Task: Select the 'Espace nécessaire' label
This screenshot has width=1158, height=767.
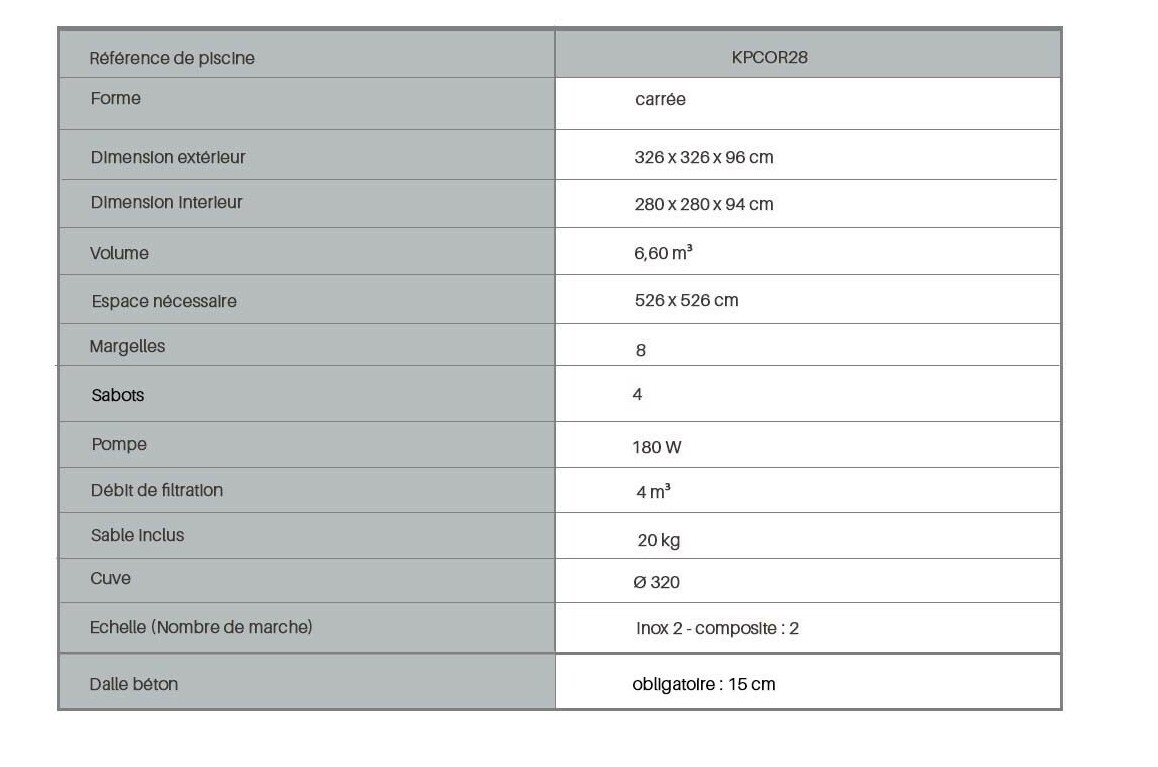Action: [x=164, y=301]
